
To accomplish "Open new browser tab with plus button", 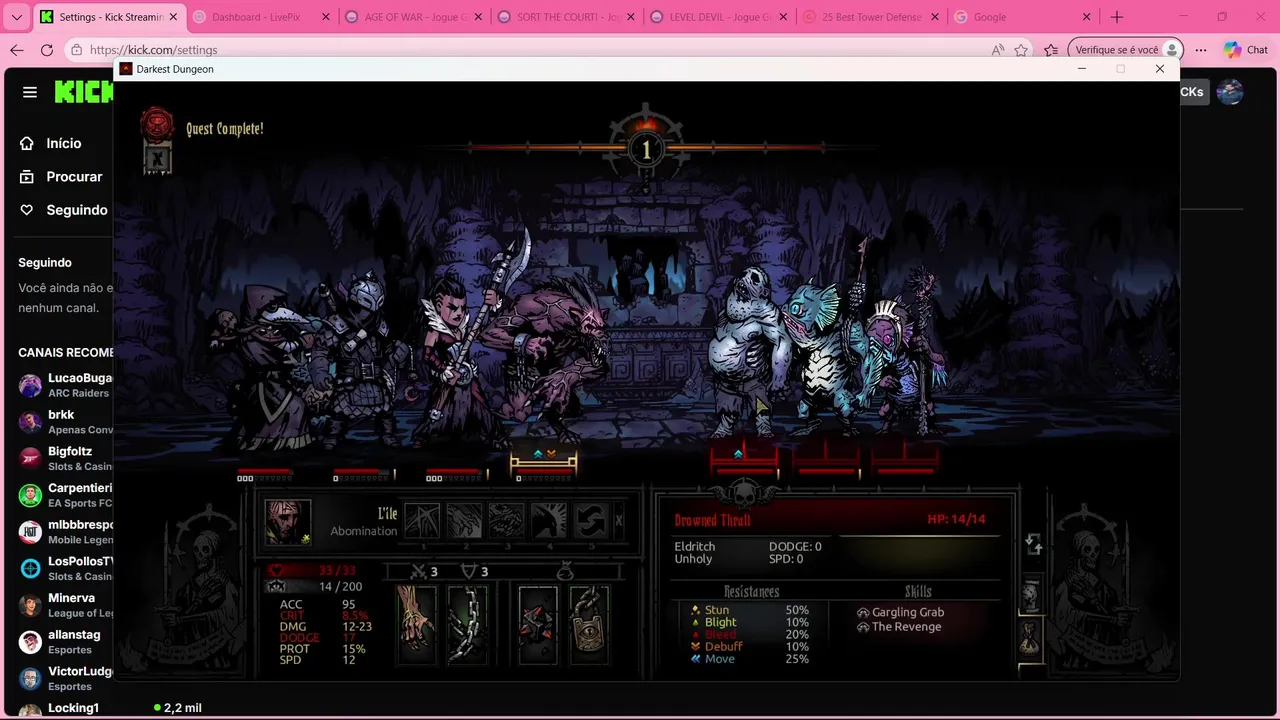I will [1117, 17].
